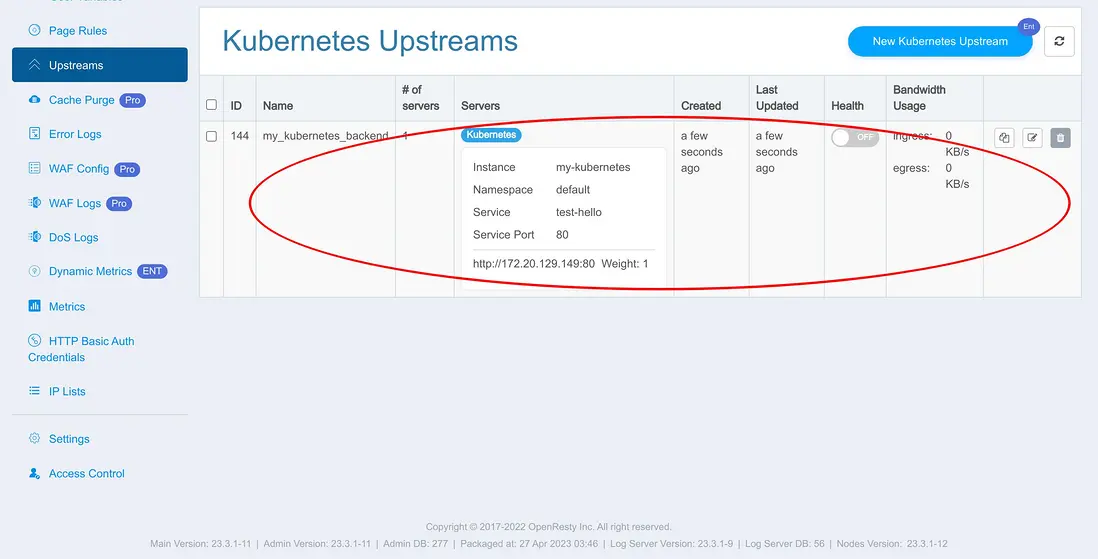The height and width of the screenshot is (559, 1098).
Task: Click the Ent badge on new upstream button
Action: 1029,27
